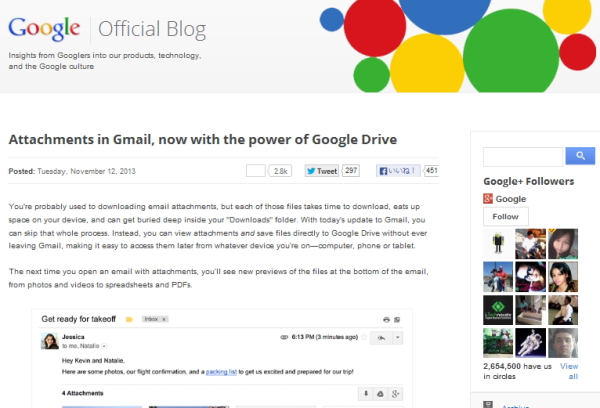Click inside the blog search field

click(523, 156)
